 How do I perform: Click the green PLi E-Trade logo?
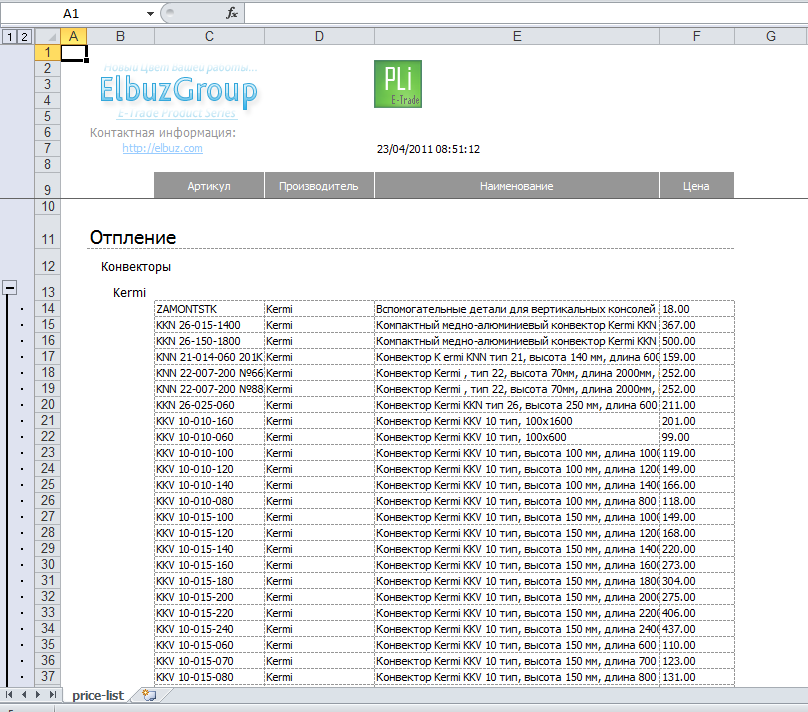pyautogui.click(x=398, y=84)
